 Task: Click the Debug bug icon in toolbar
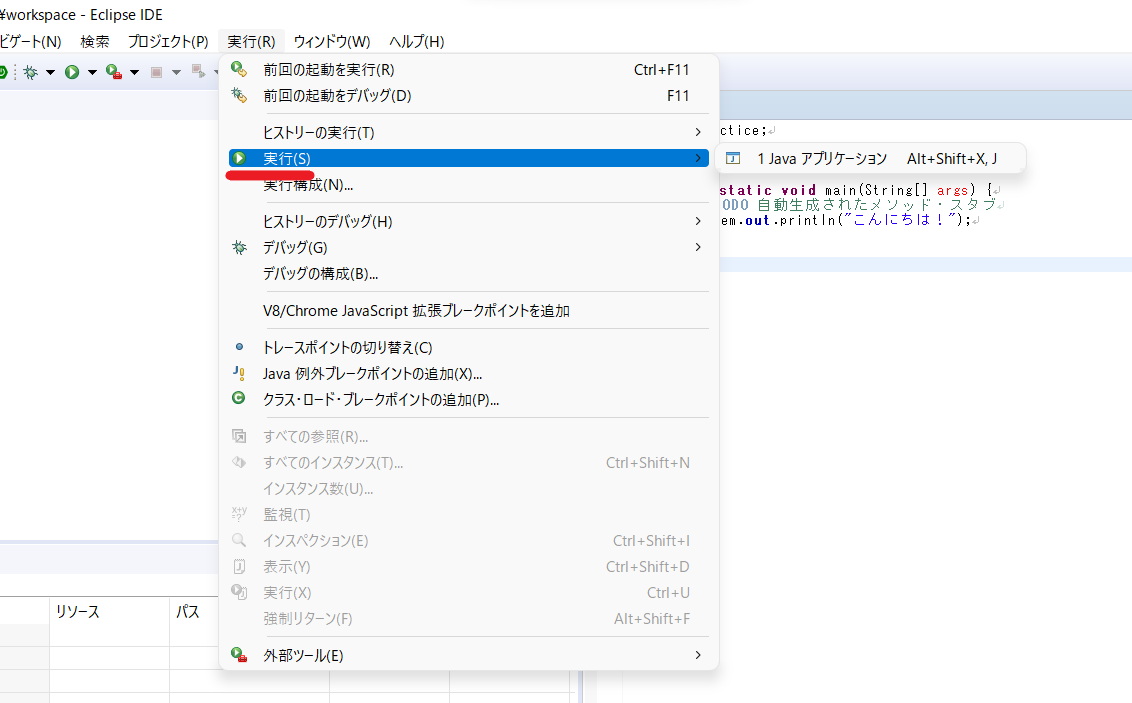coord(30,72)
